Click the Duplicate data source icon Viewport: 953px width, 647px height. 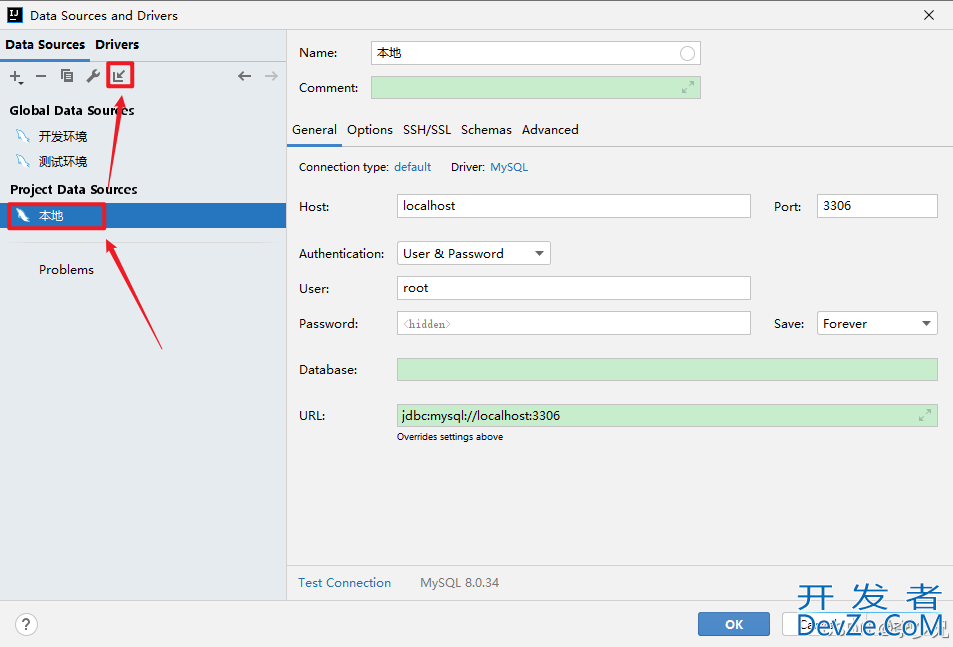(67, 76)
